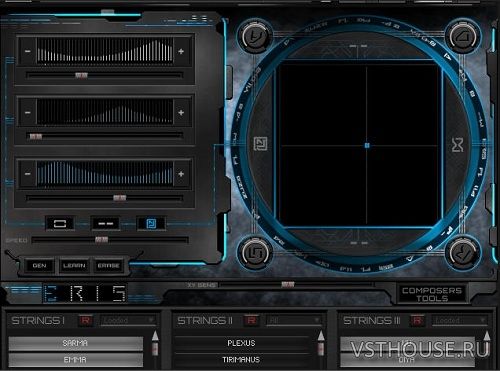The image size is (500, 371).
Task: Click the ERASE button
Action: pyautogui.click(x=108, y=266)
